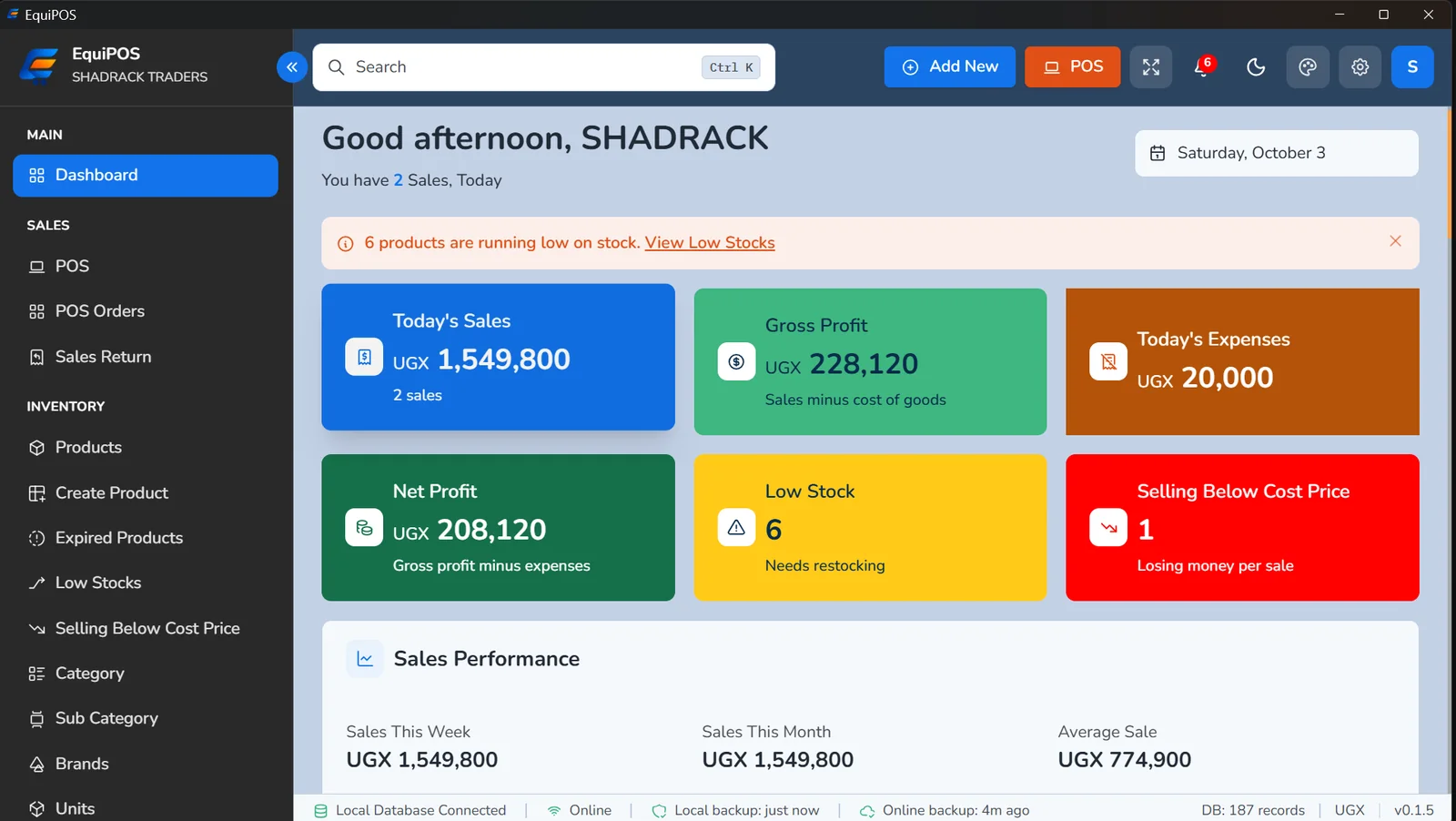This screenshot has height=821, width=1456.
Task: Click the Today's Expenses card icon
Action: [1108, 361]
